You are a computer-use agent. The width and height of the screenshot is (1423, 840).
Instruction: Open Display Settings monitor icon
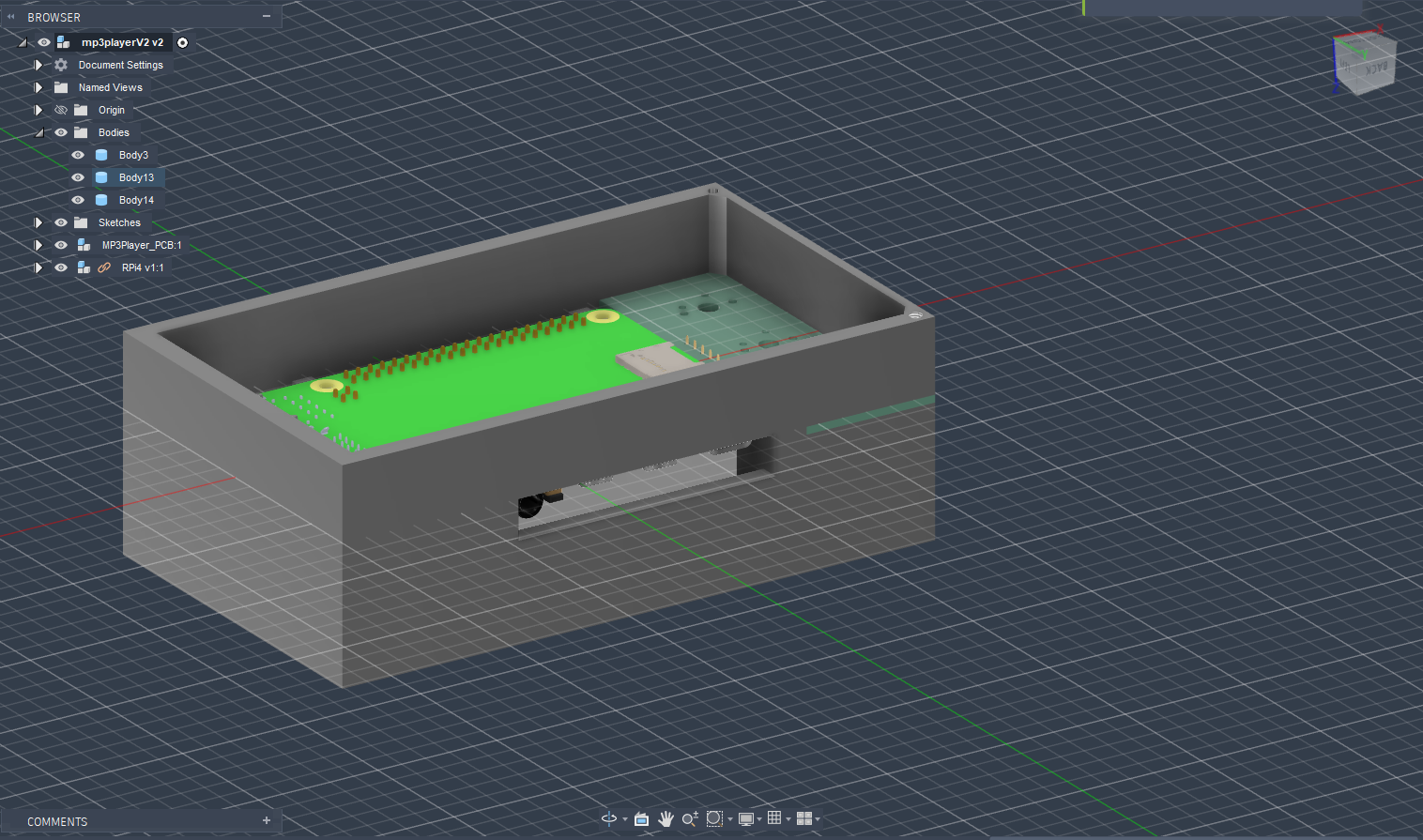(746, 818)
